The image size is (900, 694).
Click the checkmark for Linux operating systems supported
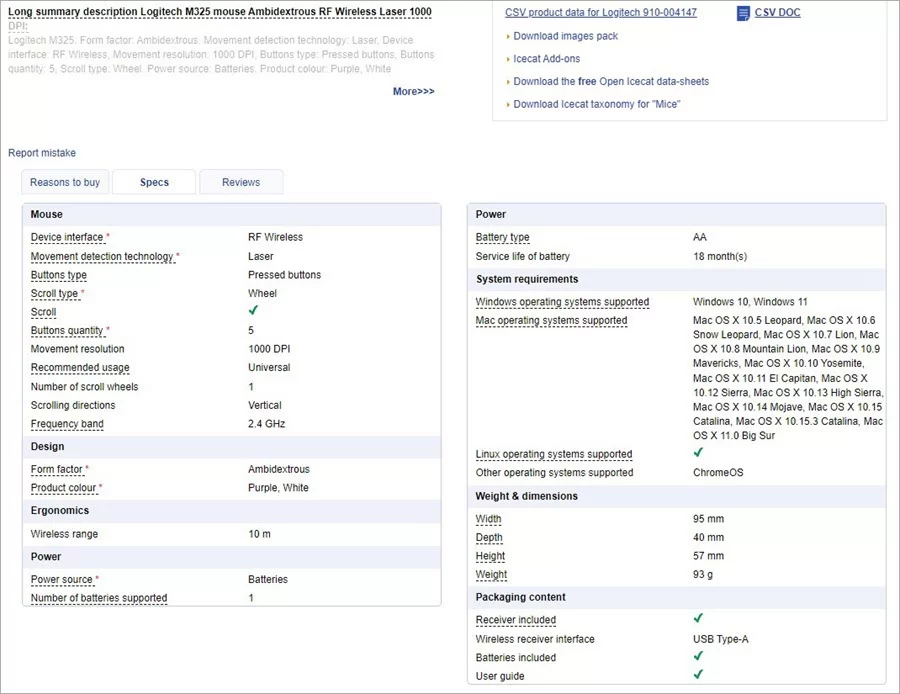[x=697, y=453]
